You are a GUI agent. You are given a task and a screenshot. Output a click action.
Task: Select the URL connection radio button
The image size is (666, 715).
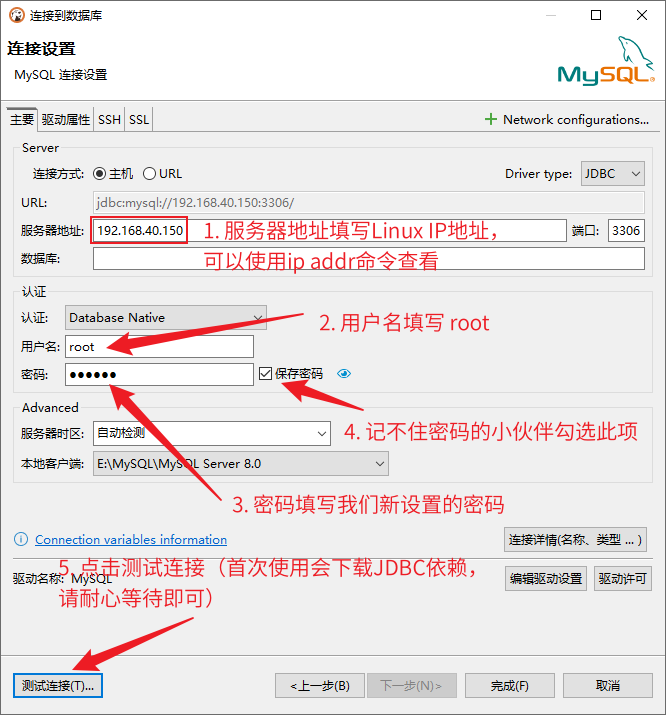[150, 173]
